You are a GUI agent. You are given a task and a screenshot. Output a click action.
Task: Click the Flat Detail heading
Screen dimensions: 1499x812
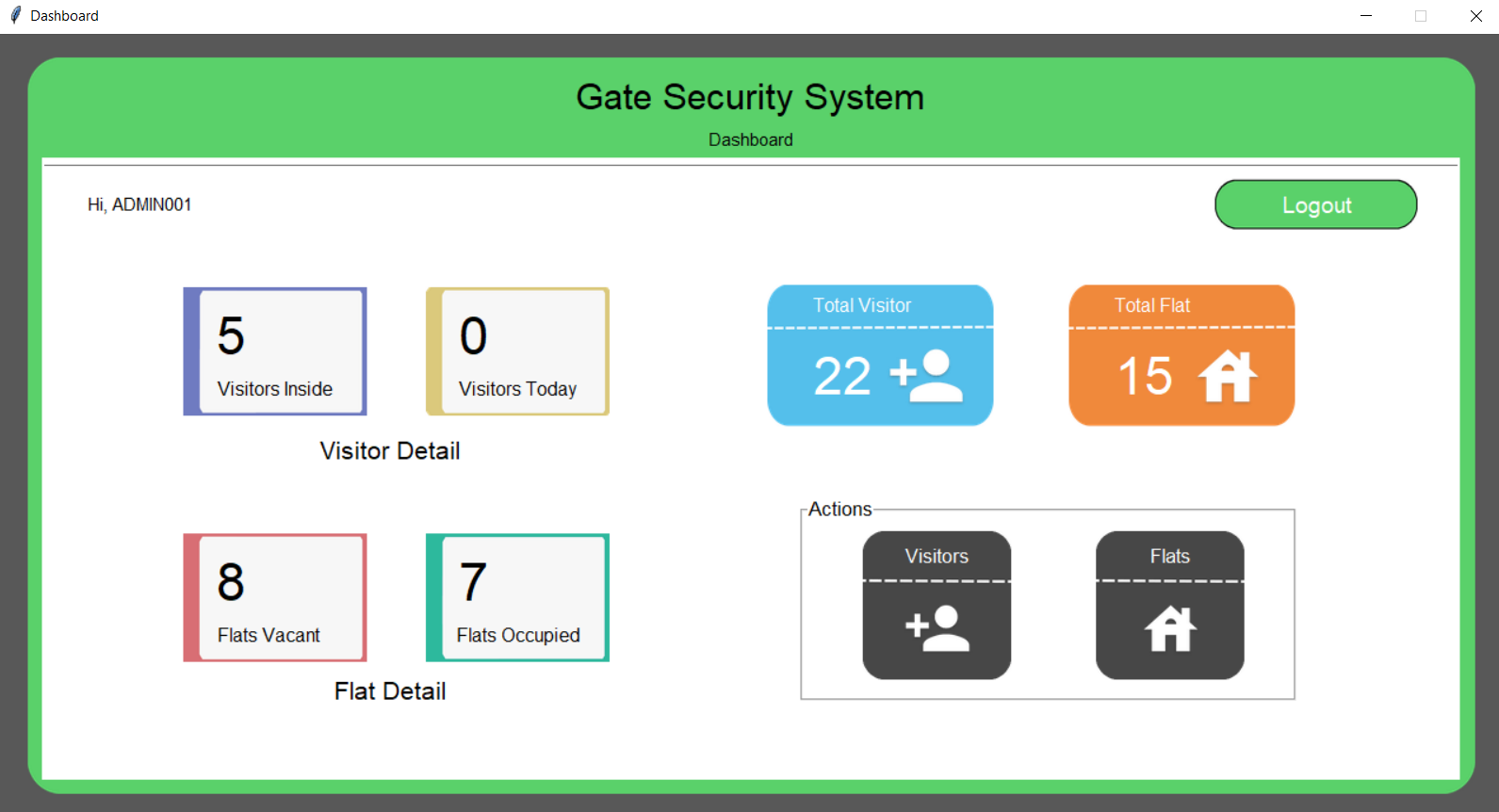click(x=390, y=691)
